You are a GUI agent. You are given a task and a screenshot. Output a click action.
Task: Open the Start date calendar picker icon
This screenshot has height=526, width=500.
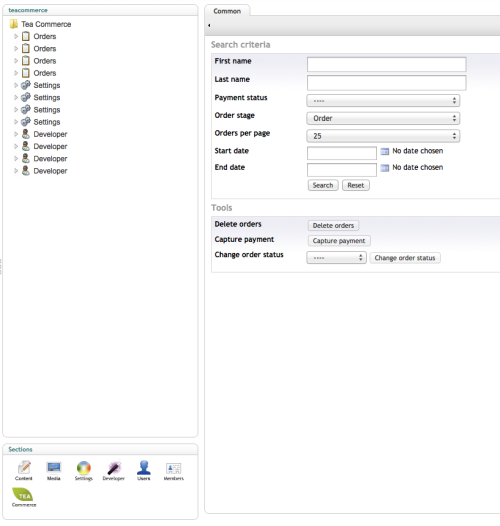point(385,152)
